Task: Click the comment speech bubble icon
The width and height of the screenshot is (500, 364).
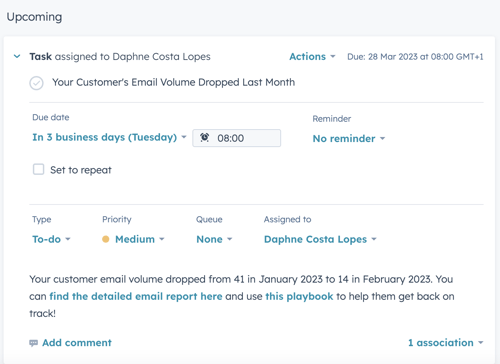Action: pos(33,343)
